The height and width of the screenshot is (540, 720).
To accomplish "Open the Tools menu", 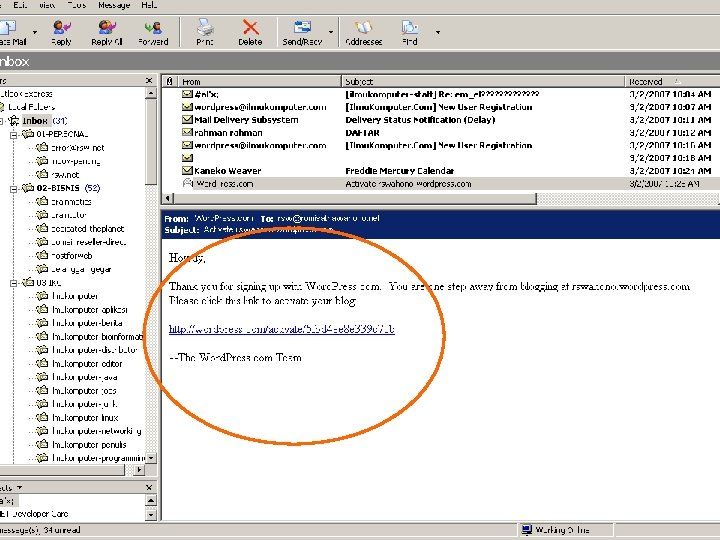I will point(76,6).
